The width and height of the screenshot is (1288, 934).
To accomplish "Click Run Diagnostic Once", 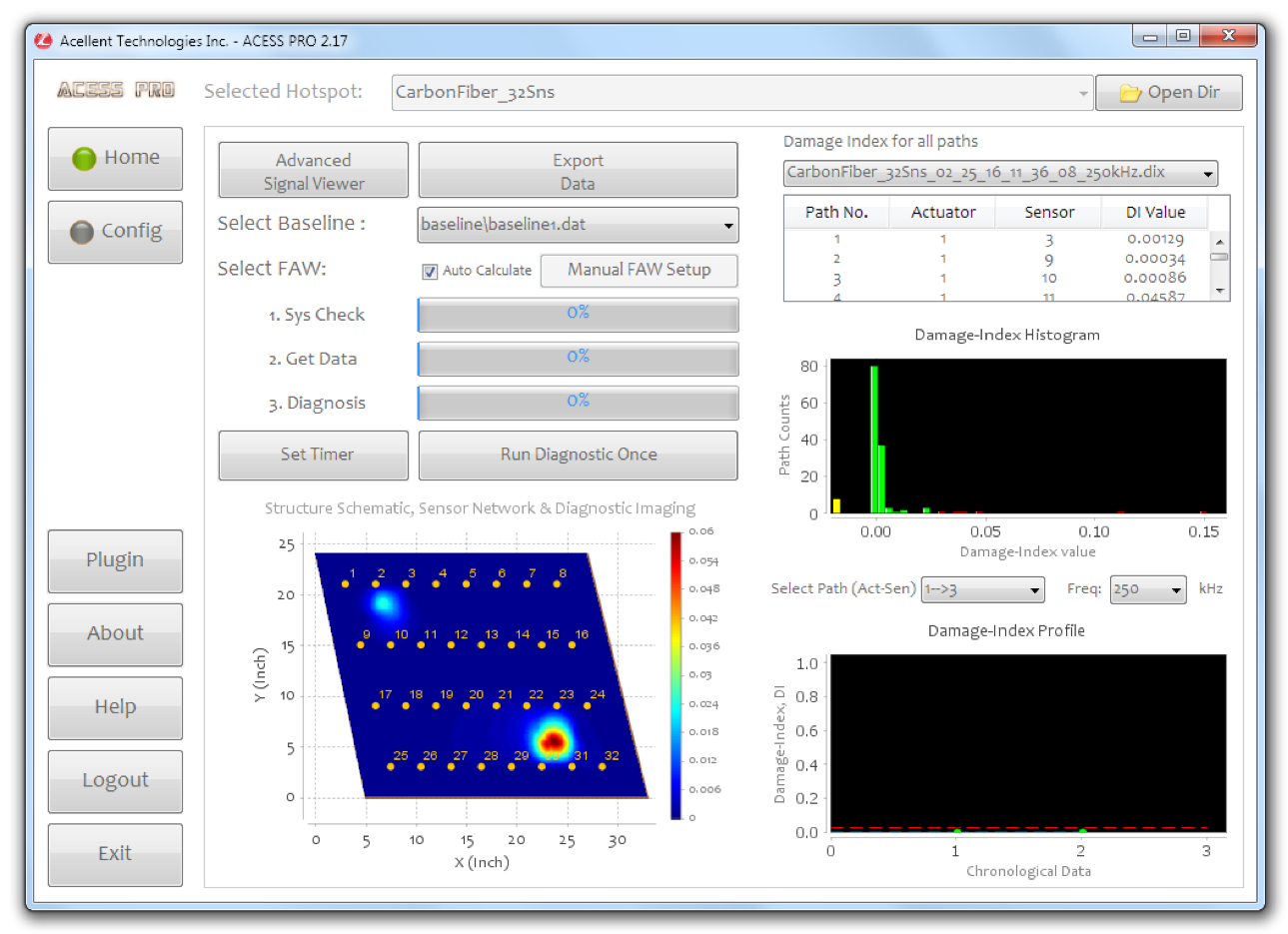I will (x=578, y=455).
